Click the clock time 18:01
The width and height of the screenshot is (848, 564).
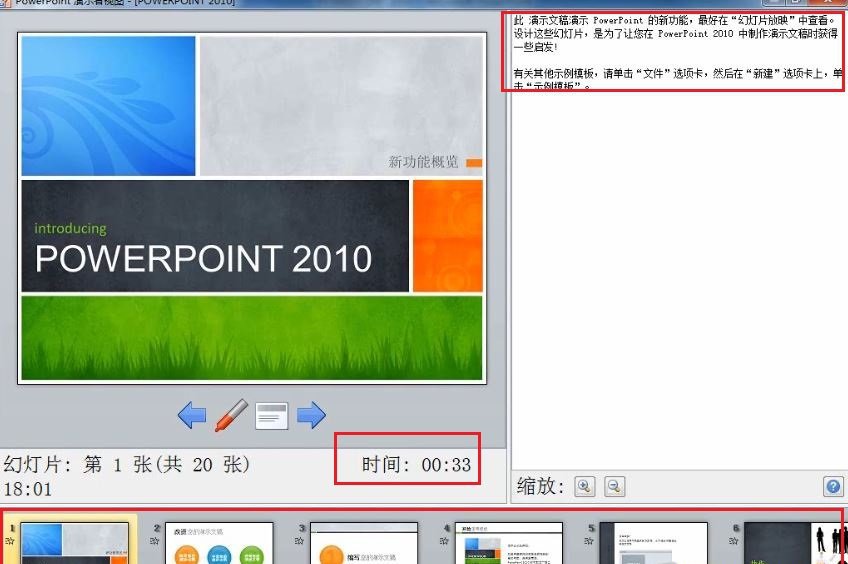[28, 489]
